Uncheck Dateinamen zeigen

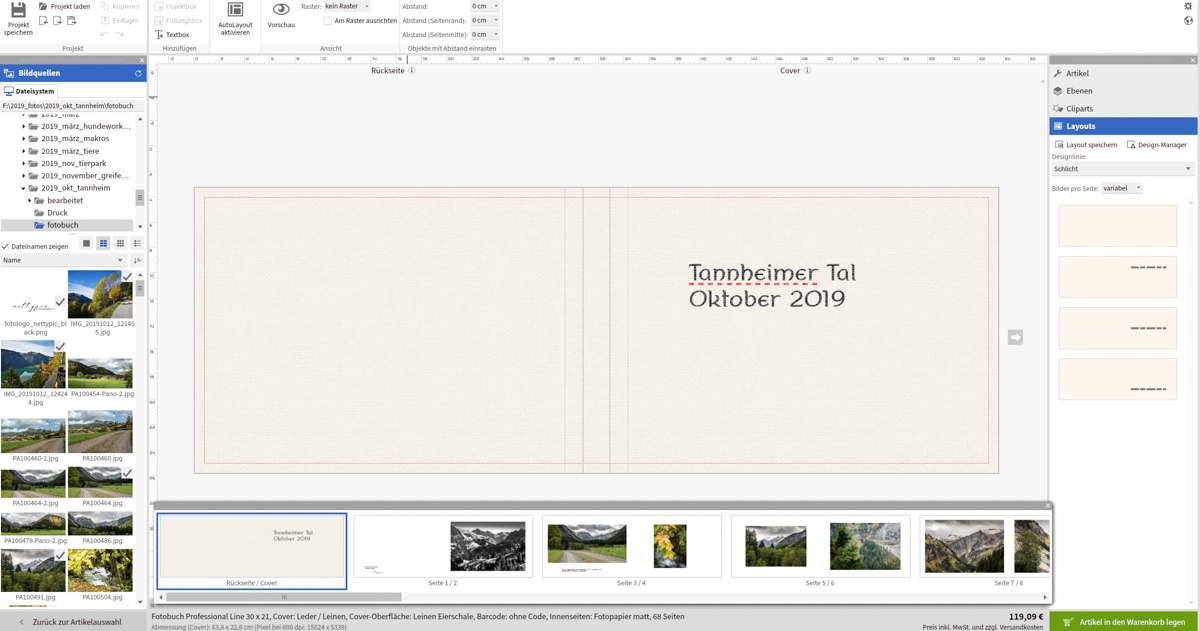click(6, 246)
